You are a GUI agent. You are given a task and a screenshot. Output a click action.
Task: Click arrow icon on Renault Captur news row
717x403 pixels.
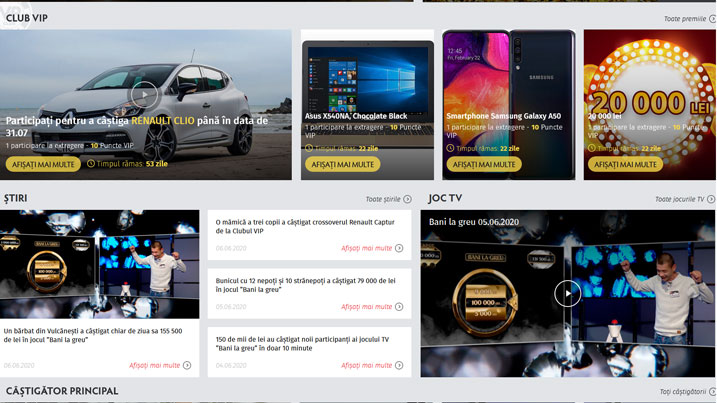pos(399,248)
